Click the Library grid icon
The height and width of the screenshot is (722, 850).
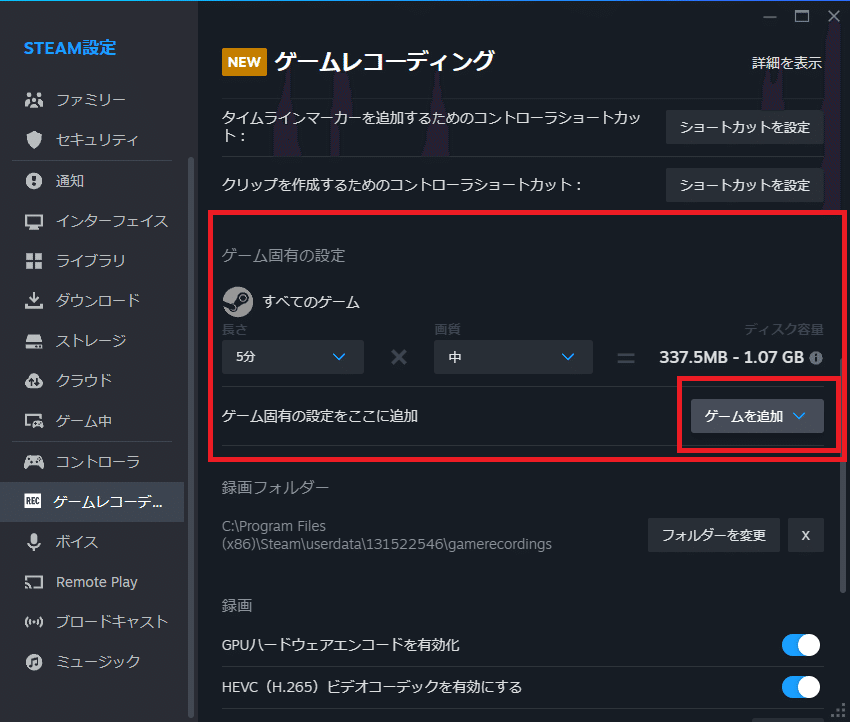pos(34,261)
